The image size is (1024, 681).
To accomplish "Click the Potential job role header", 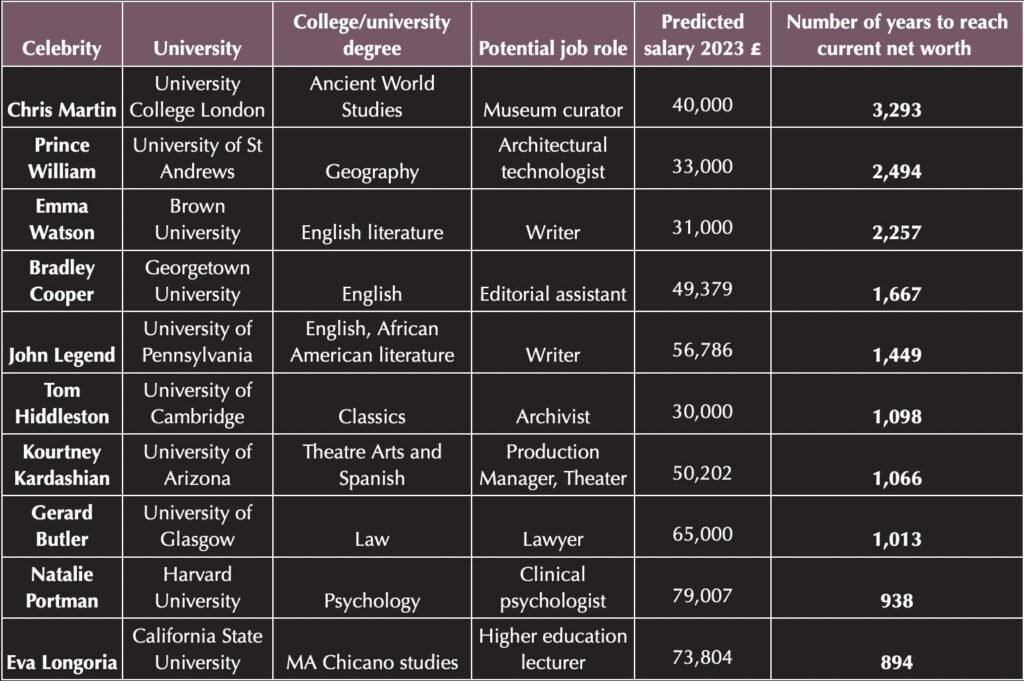I will click(x=553, y=48).
